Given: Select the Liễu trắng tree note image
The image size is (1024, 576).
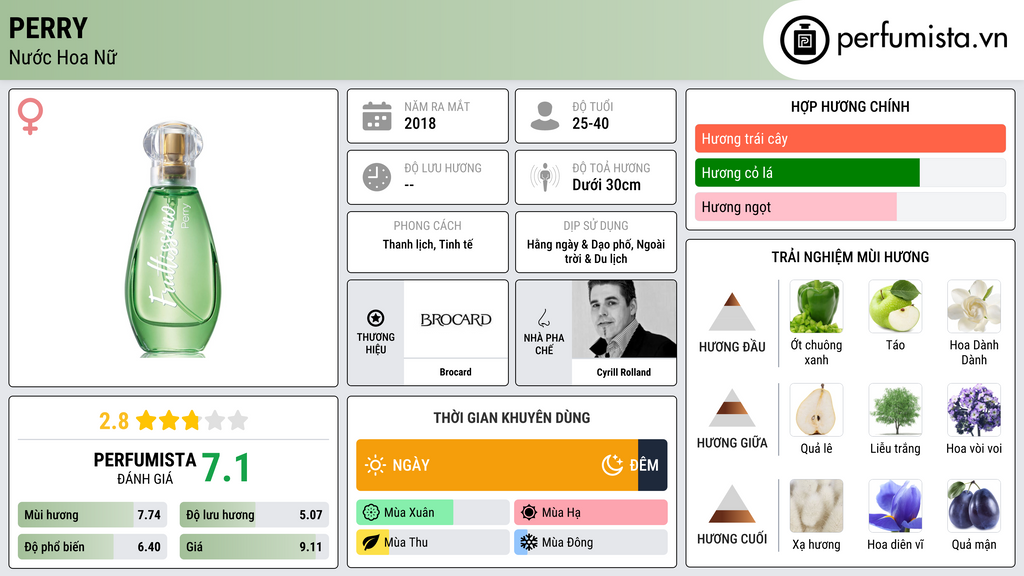Looking at the screenshot, I should 895,409.
